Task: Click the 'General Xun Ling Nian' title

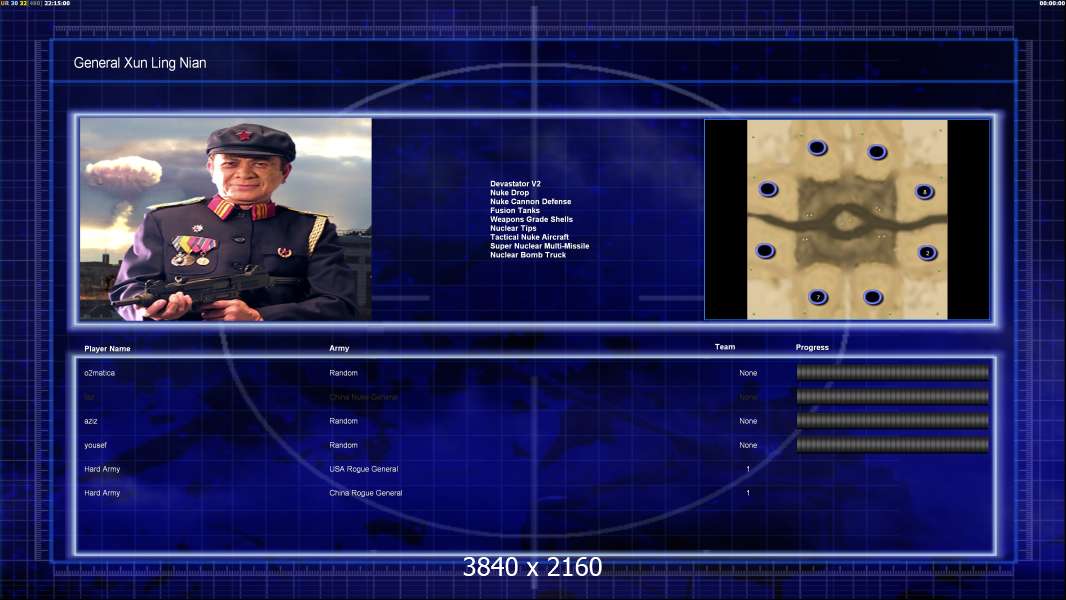Action: click(140, 63)
